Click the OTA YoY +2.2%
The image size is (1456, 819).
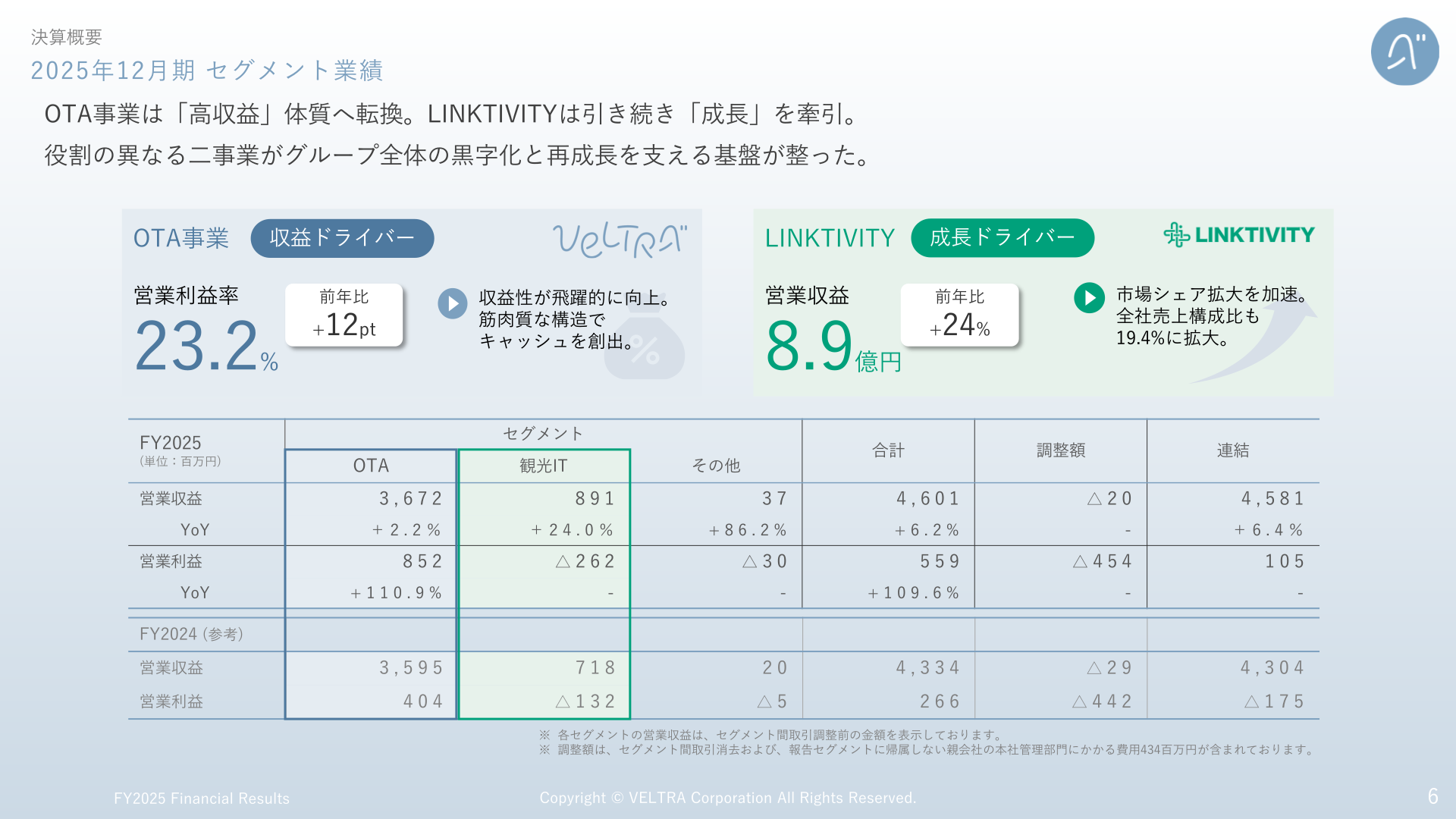click(406, 530)
